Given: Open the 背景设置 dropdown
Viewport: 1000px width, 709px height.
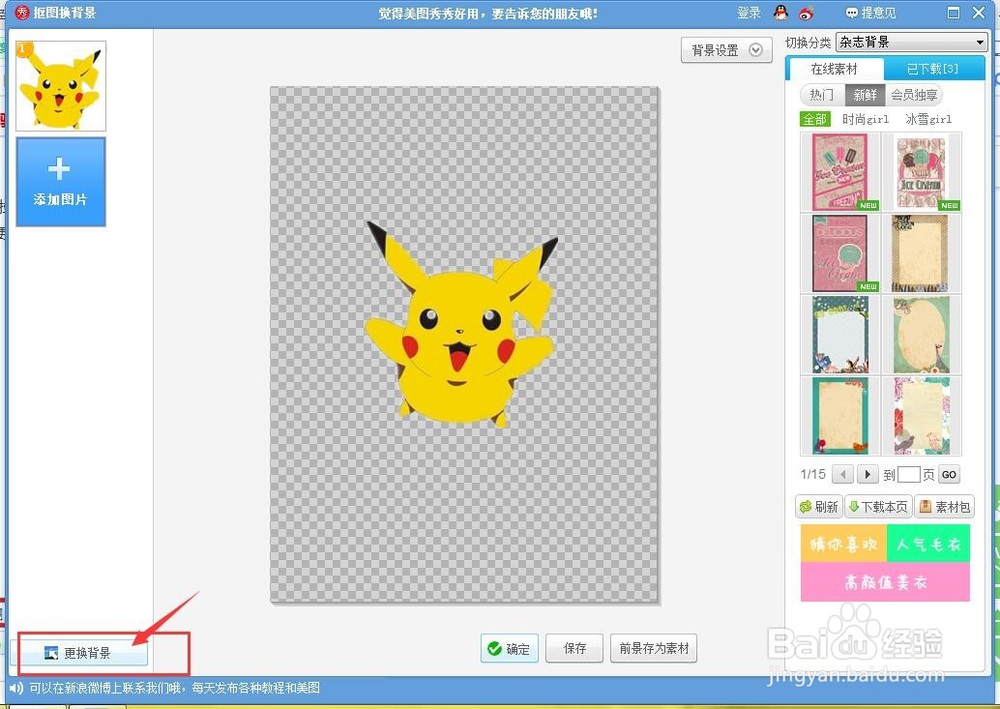Looking at the screenshot, I should coord(726,50).
